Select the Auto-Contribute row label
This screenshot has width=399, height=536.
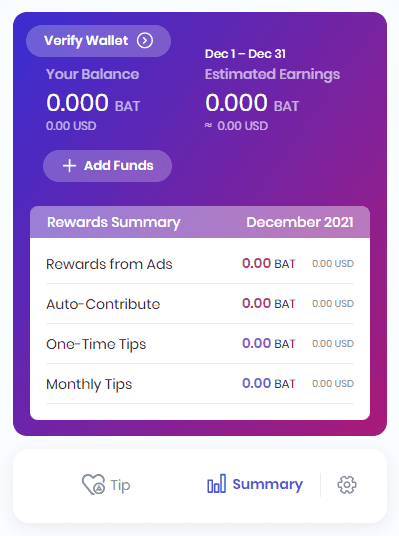click(103, 304)
